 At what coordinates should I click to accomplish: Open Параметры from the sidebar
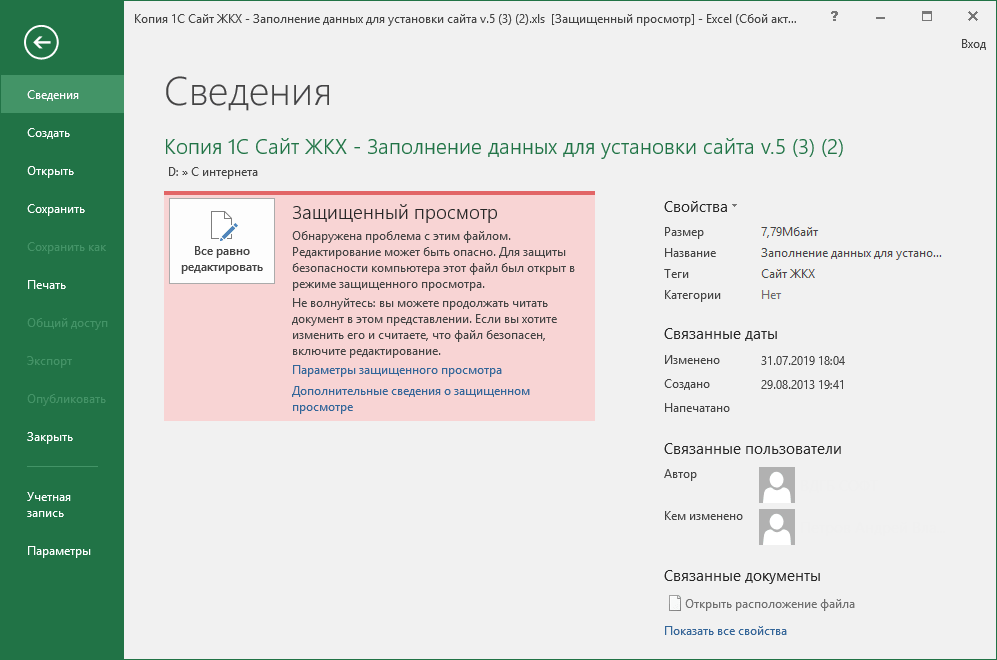pos(59,551)
